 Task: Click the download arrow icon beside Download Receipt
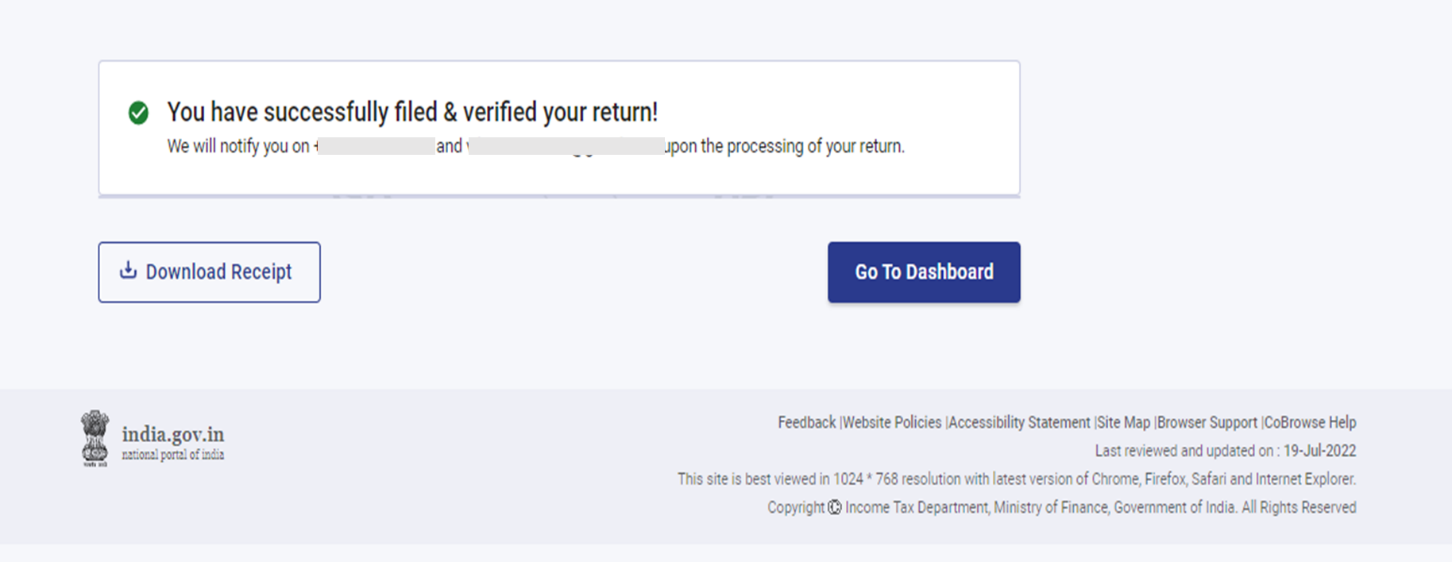coord(128,270)
